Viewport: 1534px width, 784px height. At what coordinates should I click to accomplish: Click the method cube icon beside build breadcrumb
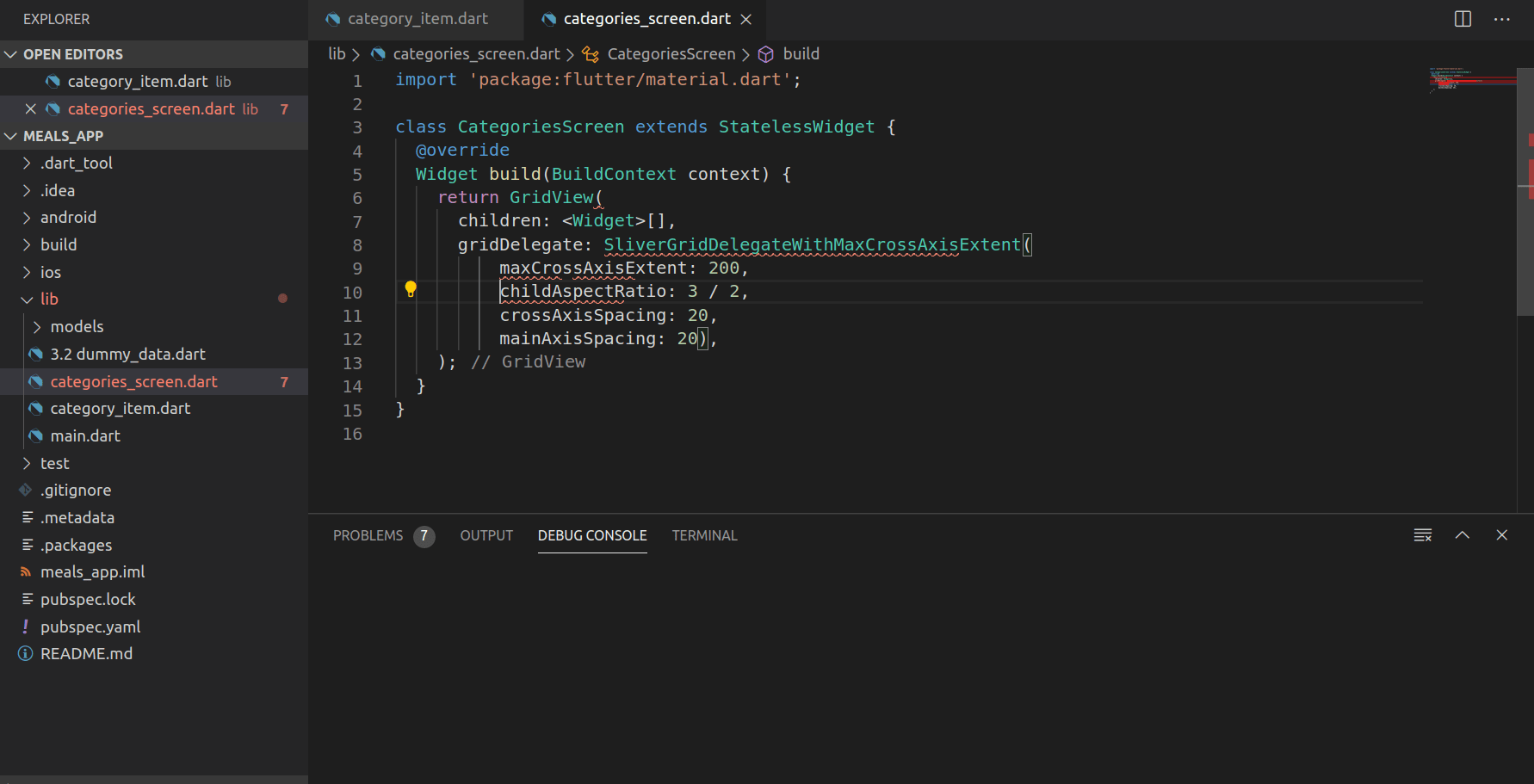[x=765, y=54]
